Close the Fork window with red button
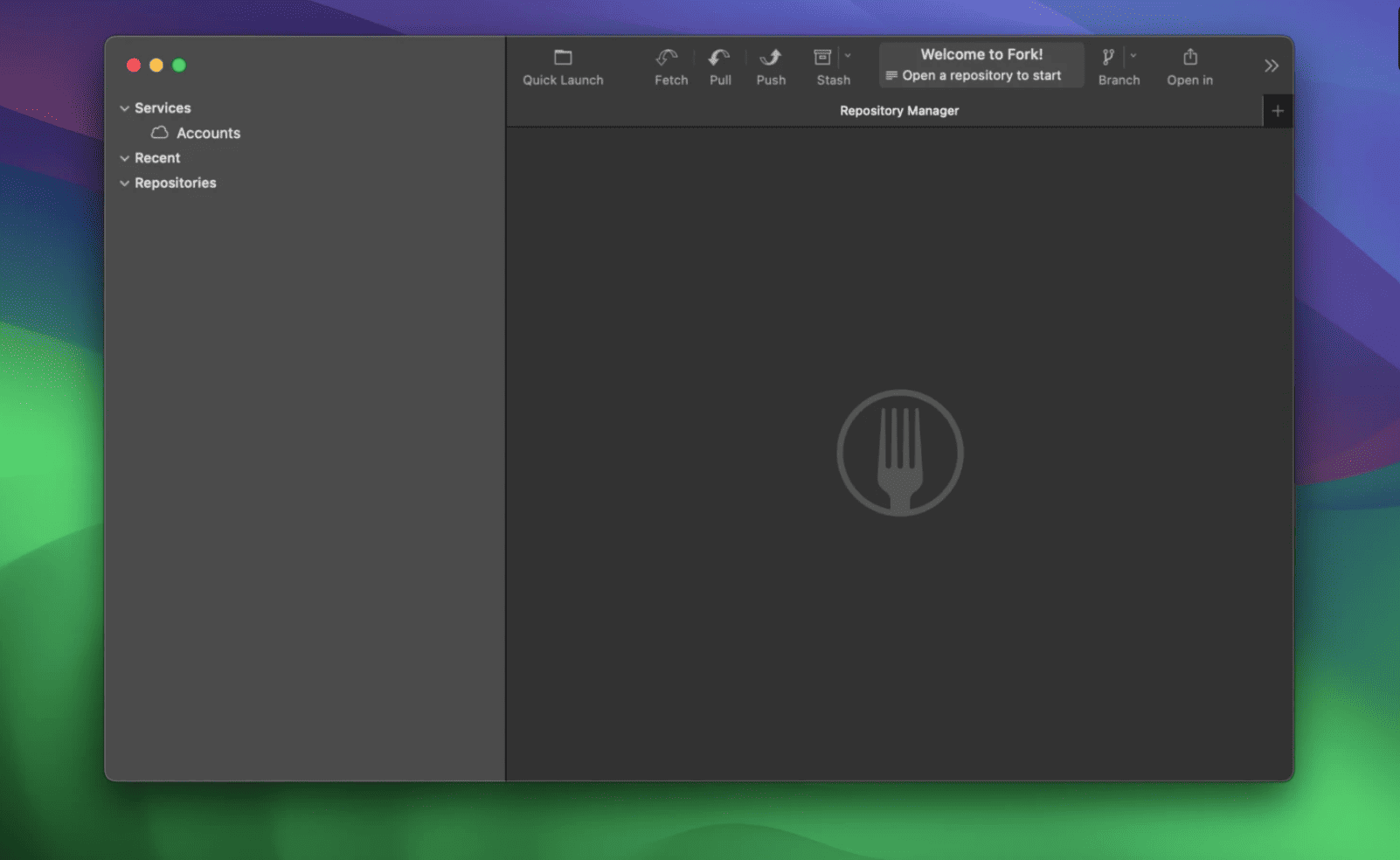 tap(134, 66)
